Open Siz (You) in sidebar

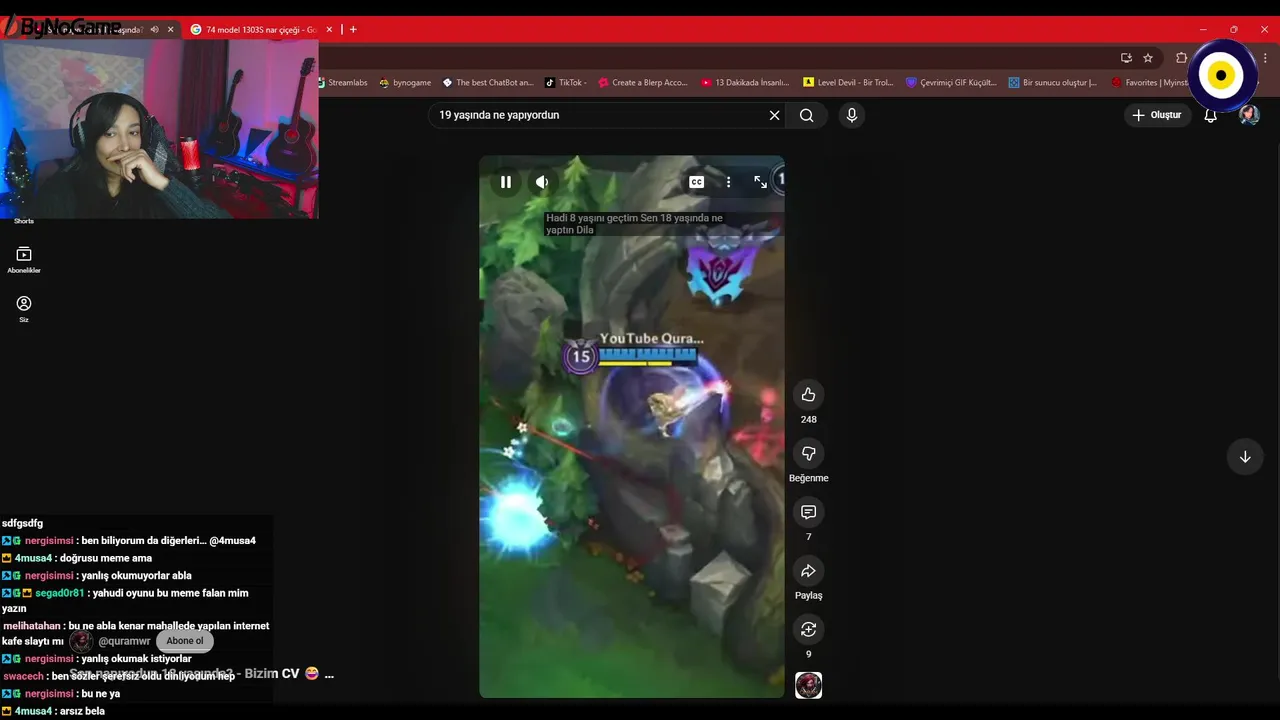24,309
